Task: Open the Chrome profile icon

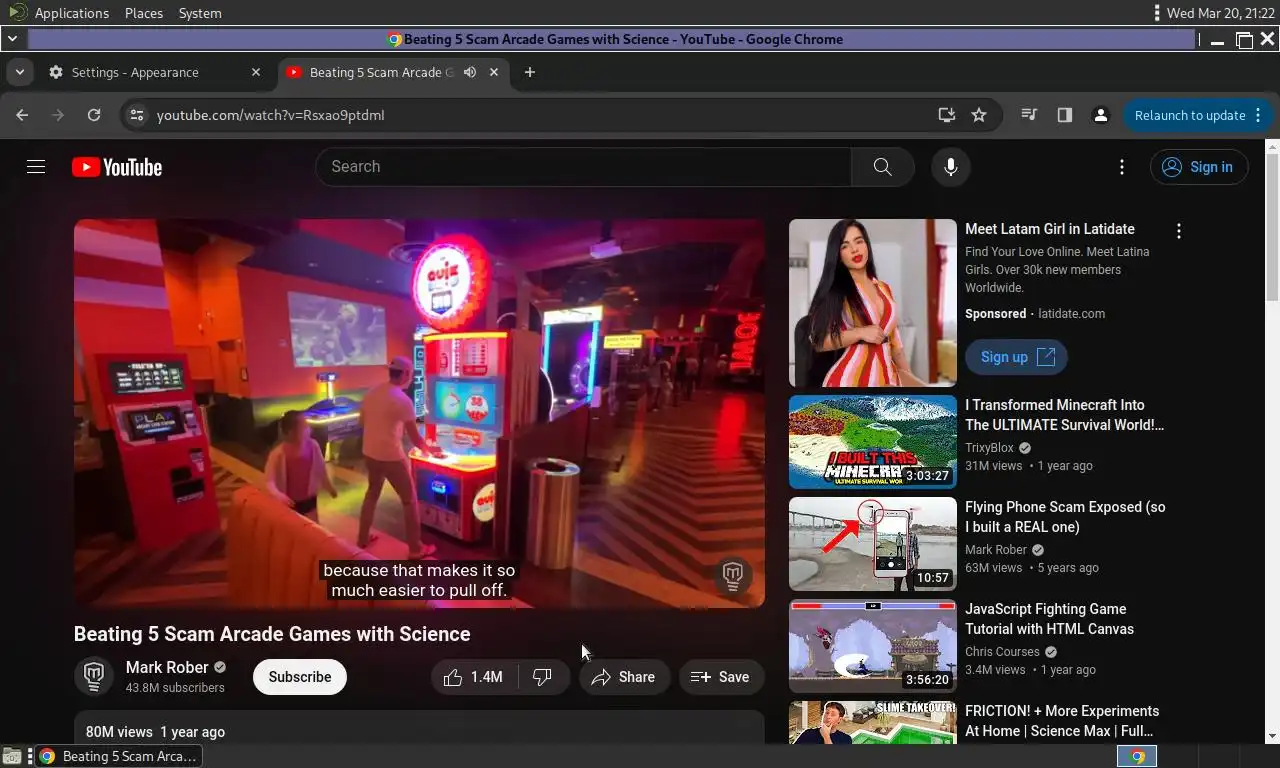Action: [1101, 115]
